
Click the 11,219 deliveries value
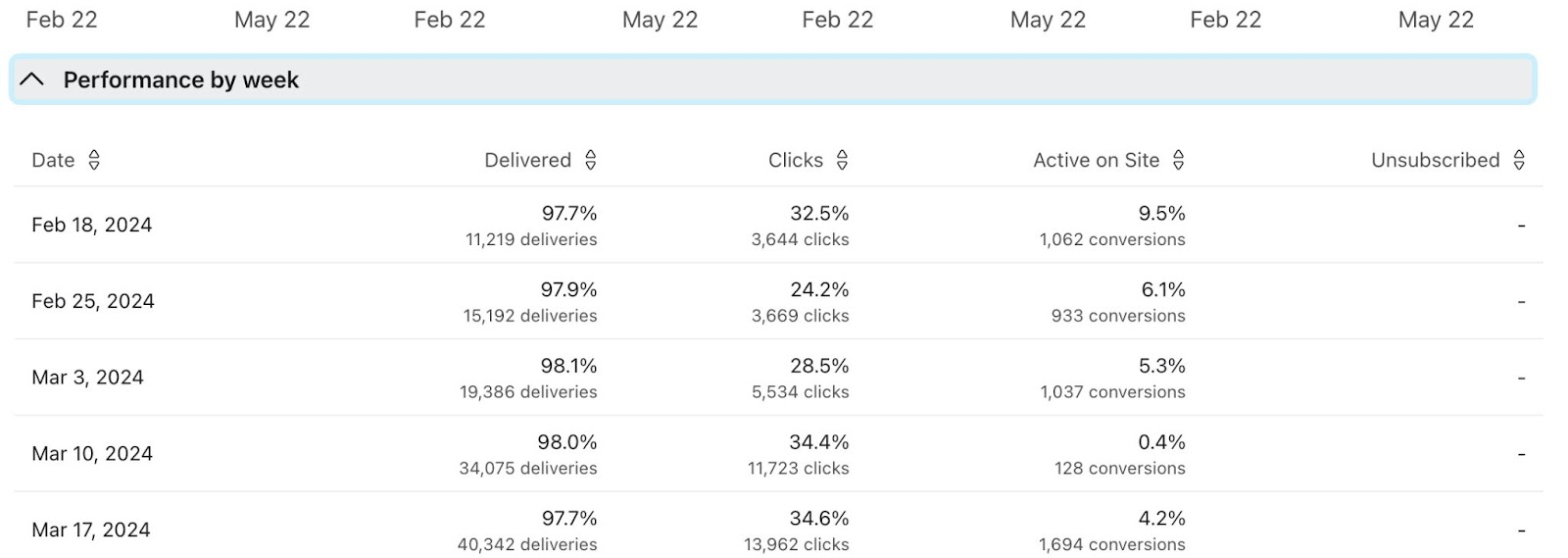click(531, 239)
